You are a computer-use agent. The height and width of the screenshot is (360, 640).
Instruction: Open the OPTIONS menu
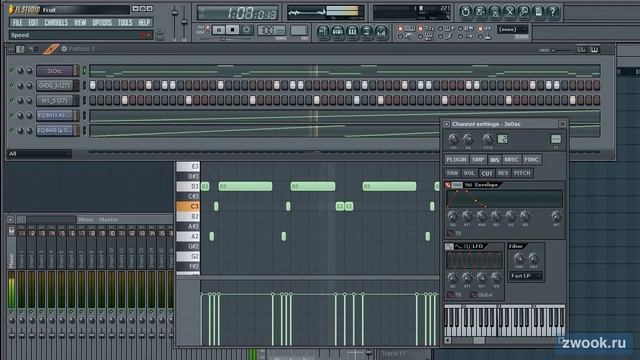102,22
